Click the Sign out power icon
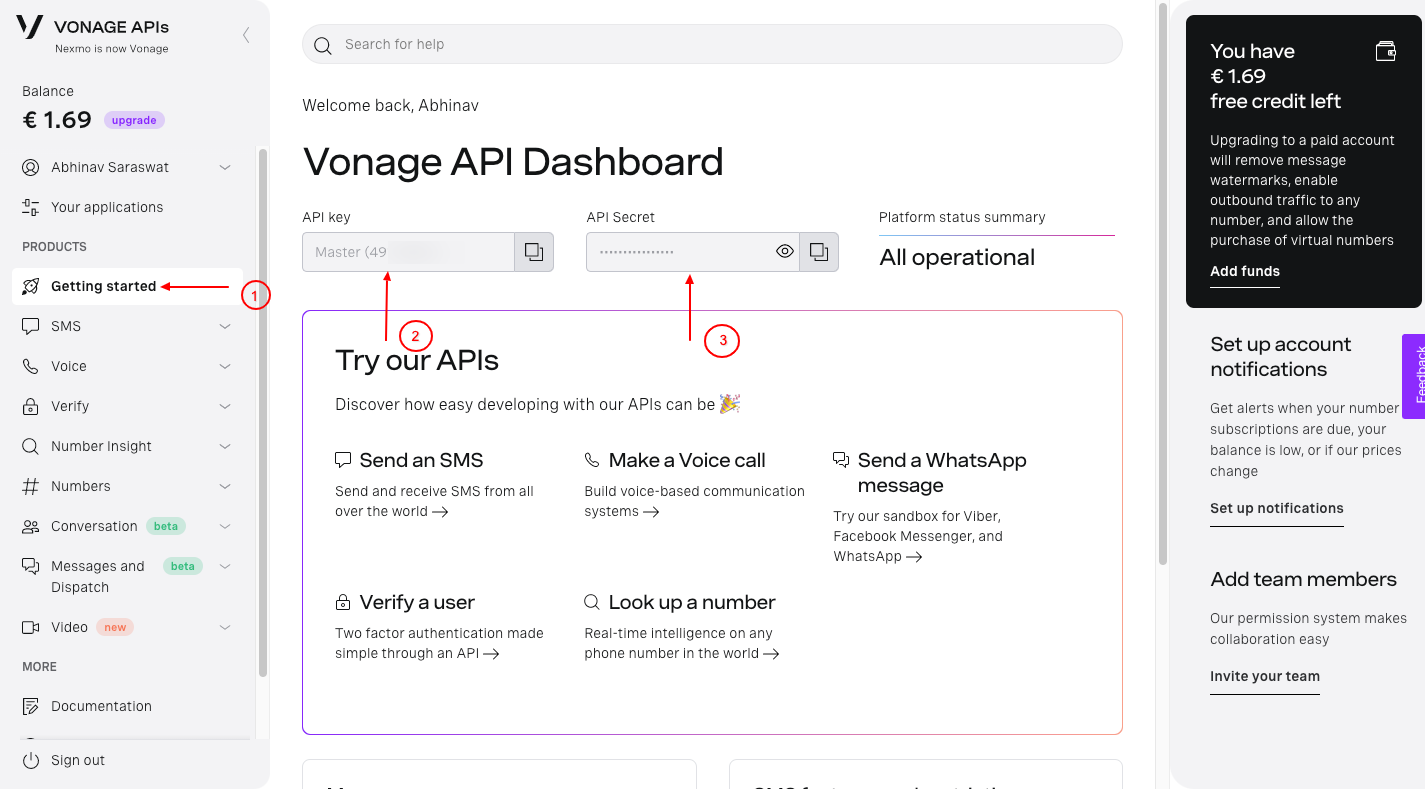1425x789 pixels. tap(31, 760)
